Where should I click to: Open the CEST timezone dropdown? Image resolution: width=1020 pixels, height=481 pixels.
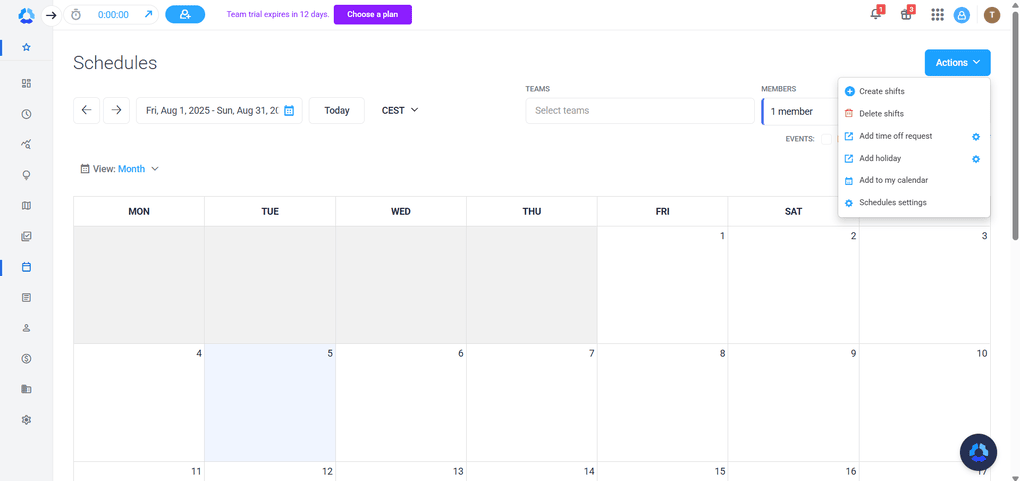pos(400,111)
